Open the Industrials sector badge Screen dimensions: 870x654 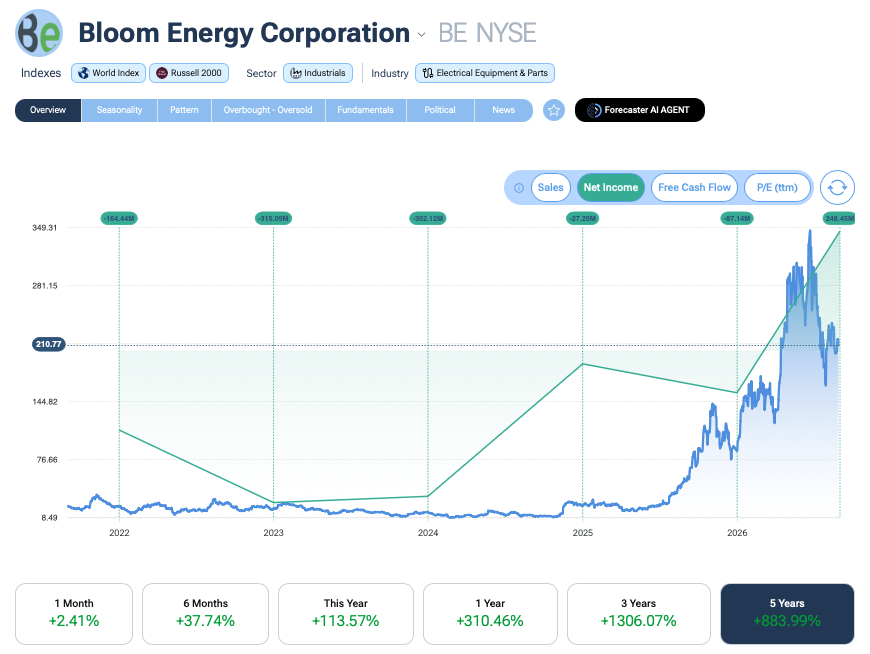click(318, 73)
